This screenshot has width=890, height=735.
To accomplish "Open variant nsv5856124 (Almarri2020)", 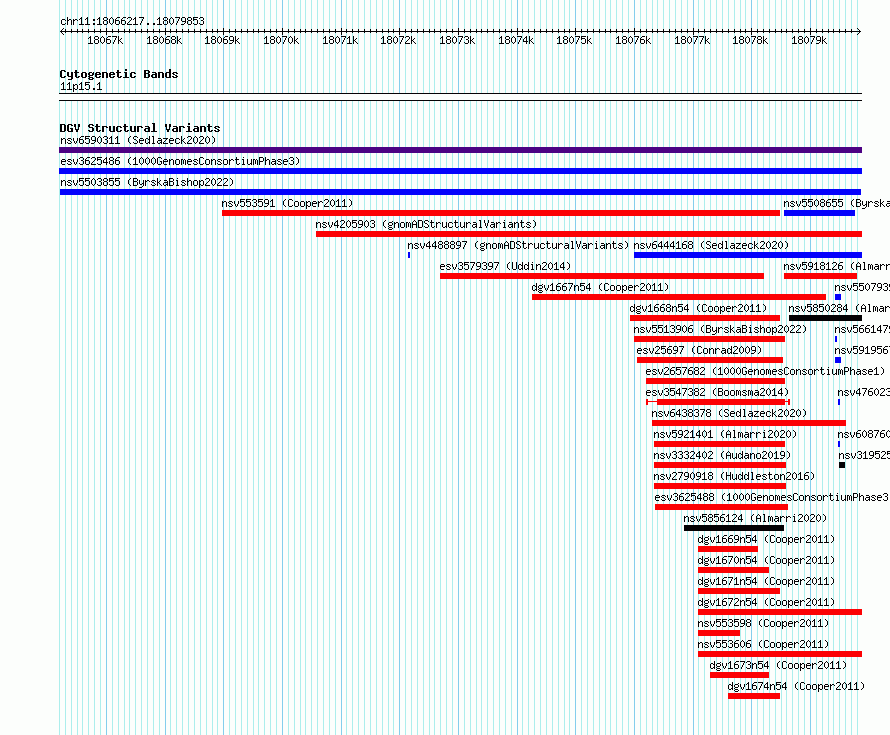I will pos(755,518).
